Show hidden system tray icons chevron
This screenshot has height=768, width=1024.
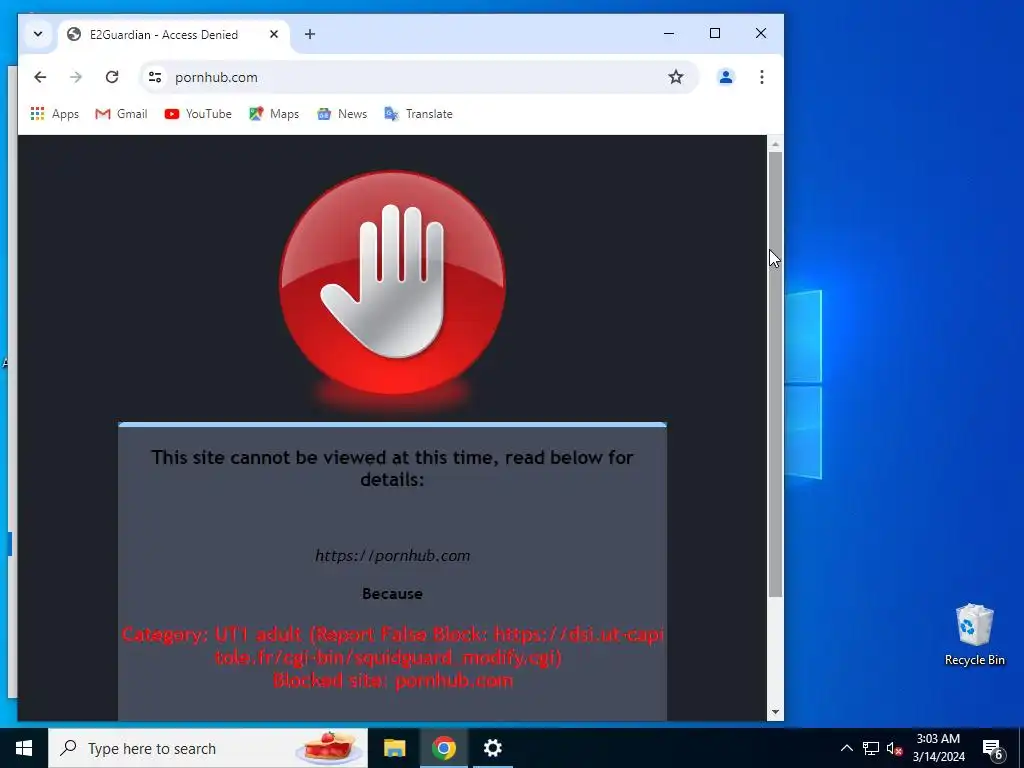846,748
